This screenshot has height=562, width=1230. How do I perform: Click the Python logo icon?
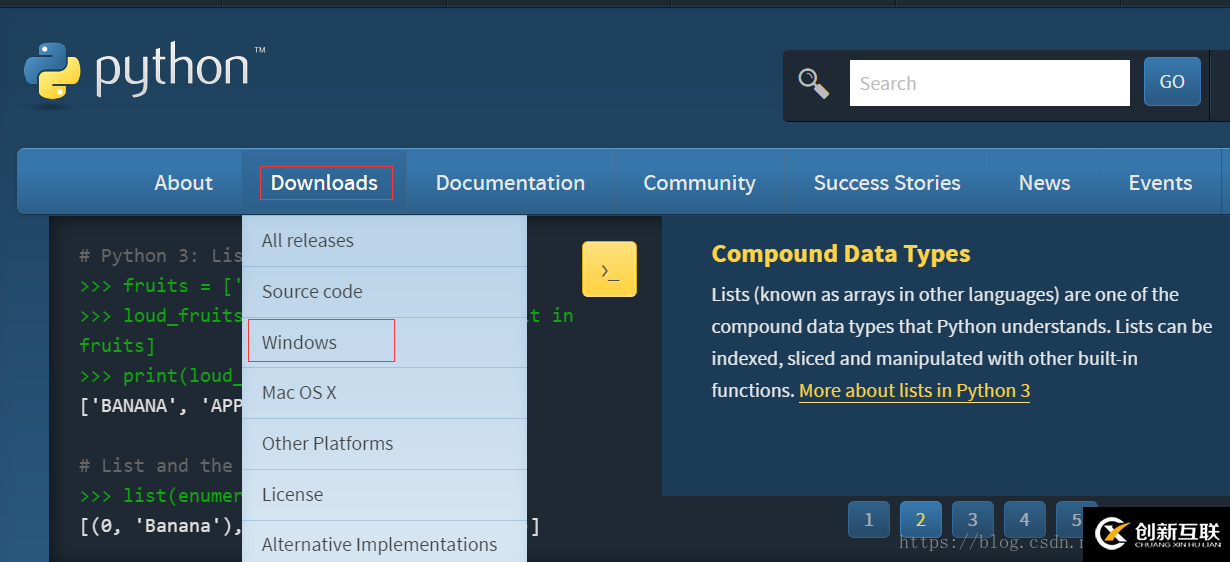tap(52, 73)
